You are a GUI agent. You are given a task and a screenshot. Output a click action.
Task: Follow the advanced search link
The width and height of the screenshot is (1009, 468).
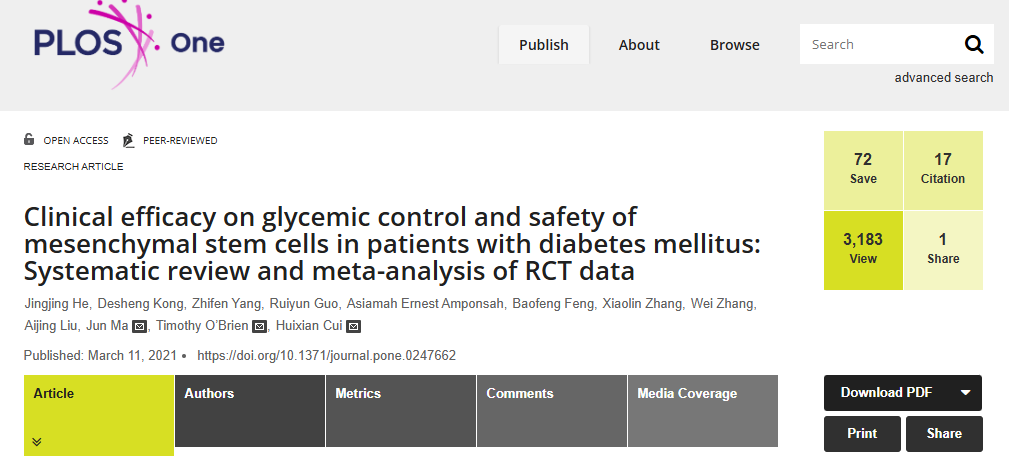coord(944,78)
